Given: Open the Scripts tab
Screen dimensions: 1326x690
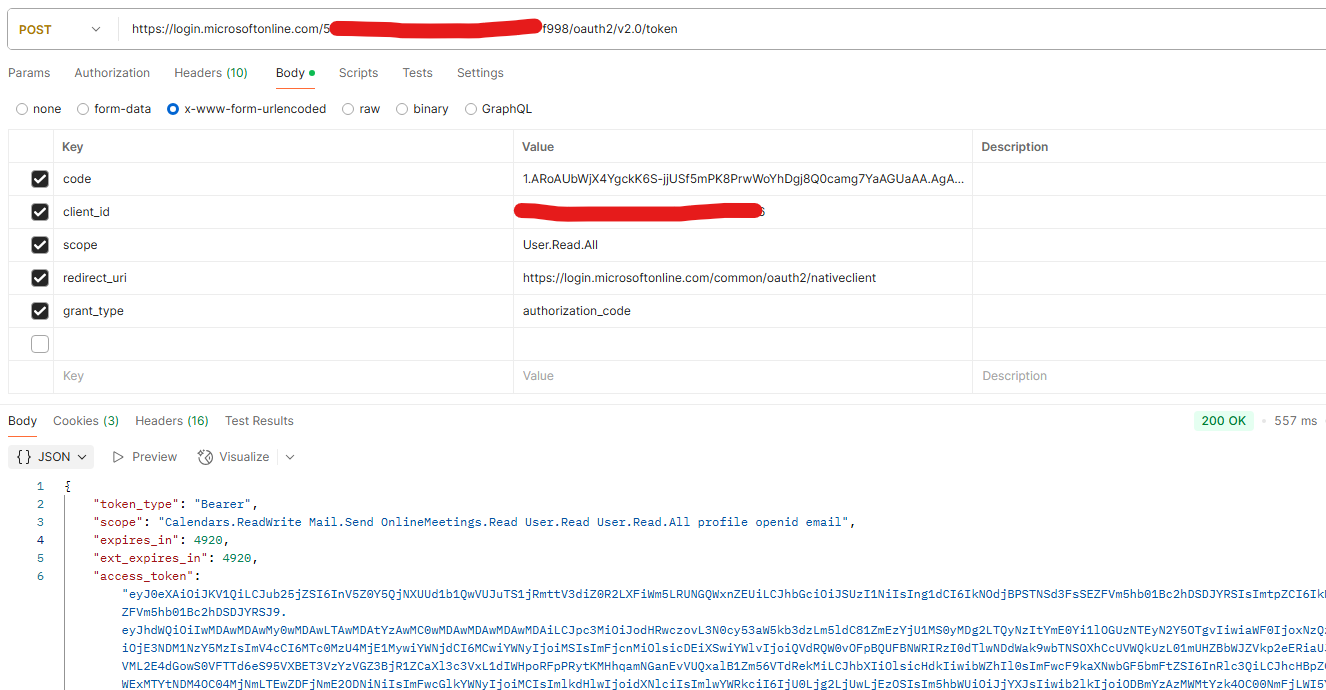Looking at the screenshot, I should 358,73.
